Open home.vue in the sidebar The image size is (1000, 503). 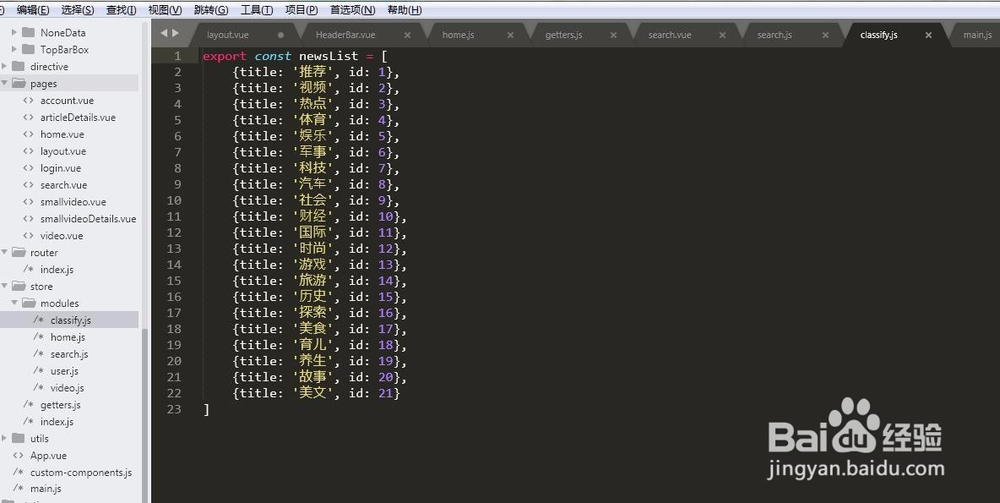pos(62,134)
